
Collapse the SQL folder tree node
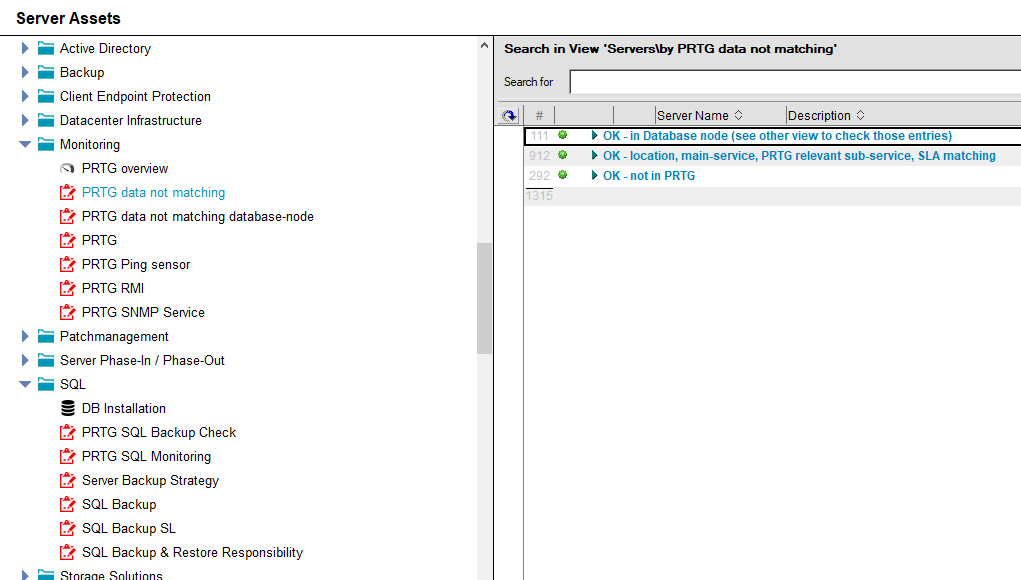click(26, 384)
